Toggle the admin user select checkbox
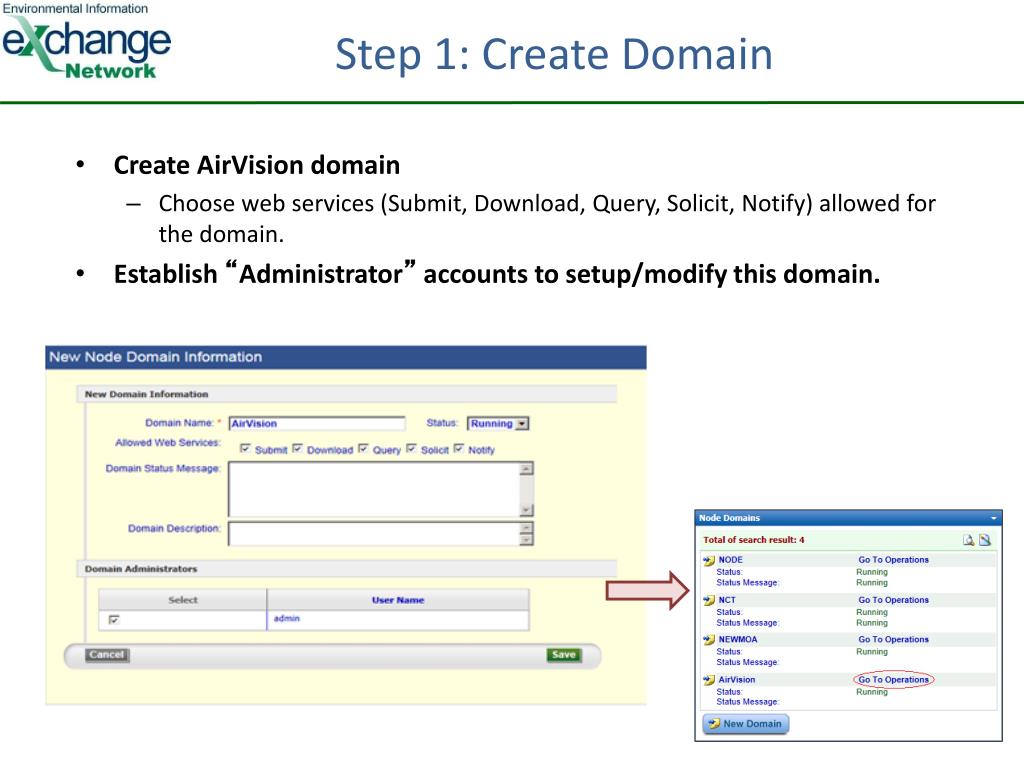Image resolution: width=1024 pixels, height=768 pixels. pos(114,620)
